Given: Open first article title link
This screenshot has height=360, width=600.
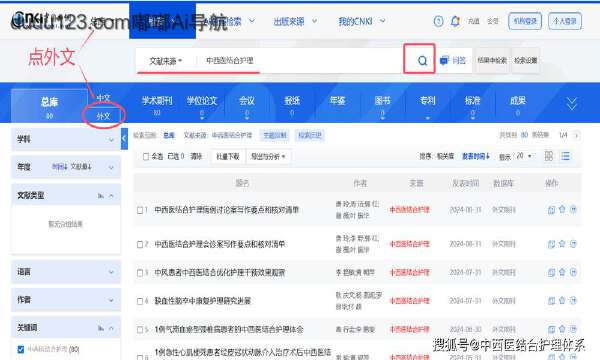Looking at the screenshot, I should pos(227,210).
